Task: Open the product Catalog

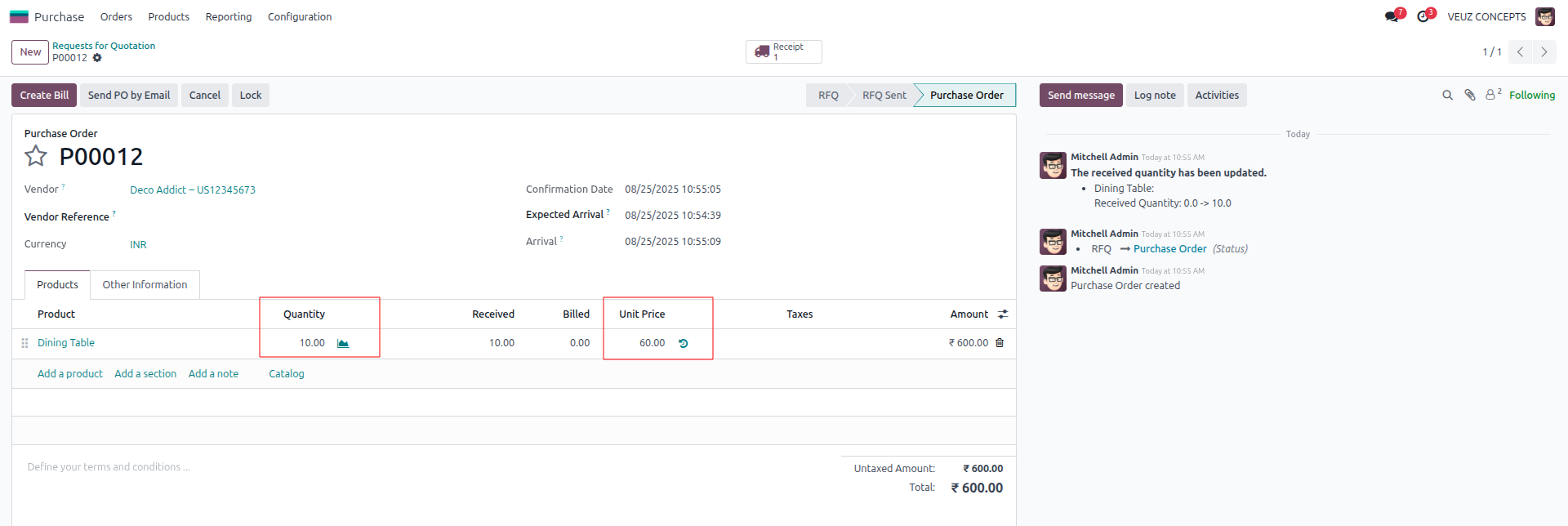Action: [x=287, y=374]
